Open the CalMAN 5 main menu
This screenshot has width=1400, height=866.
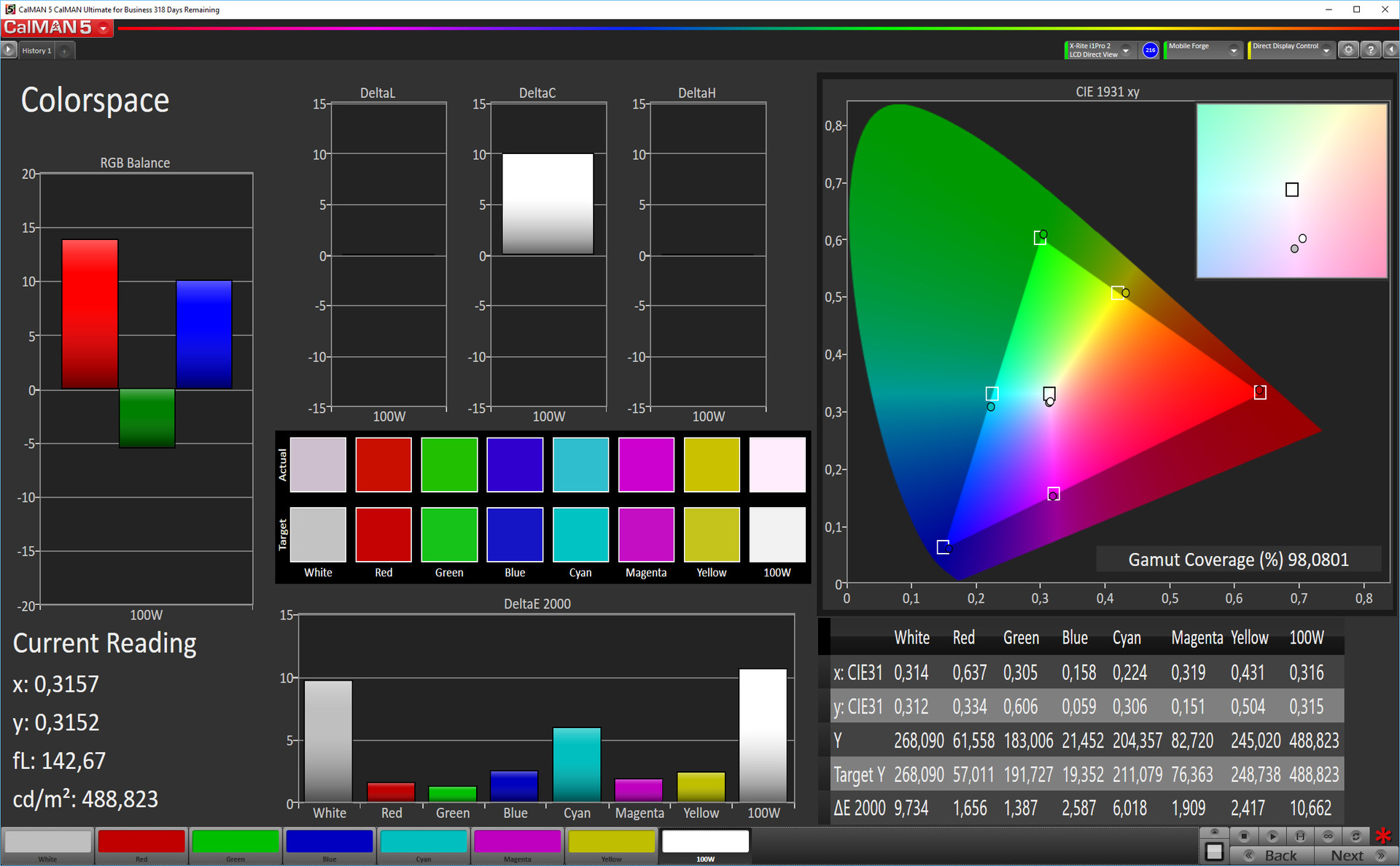pyautogui.click(x=104, y=28)
